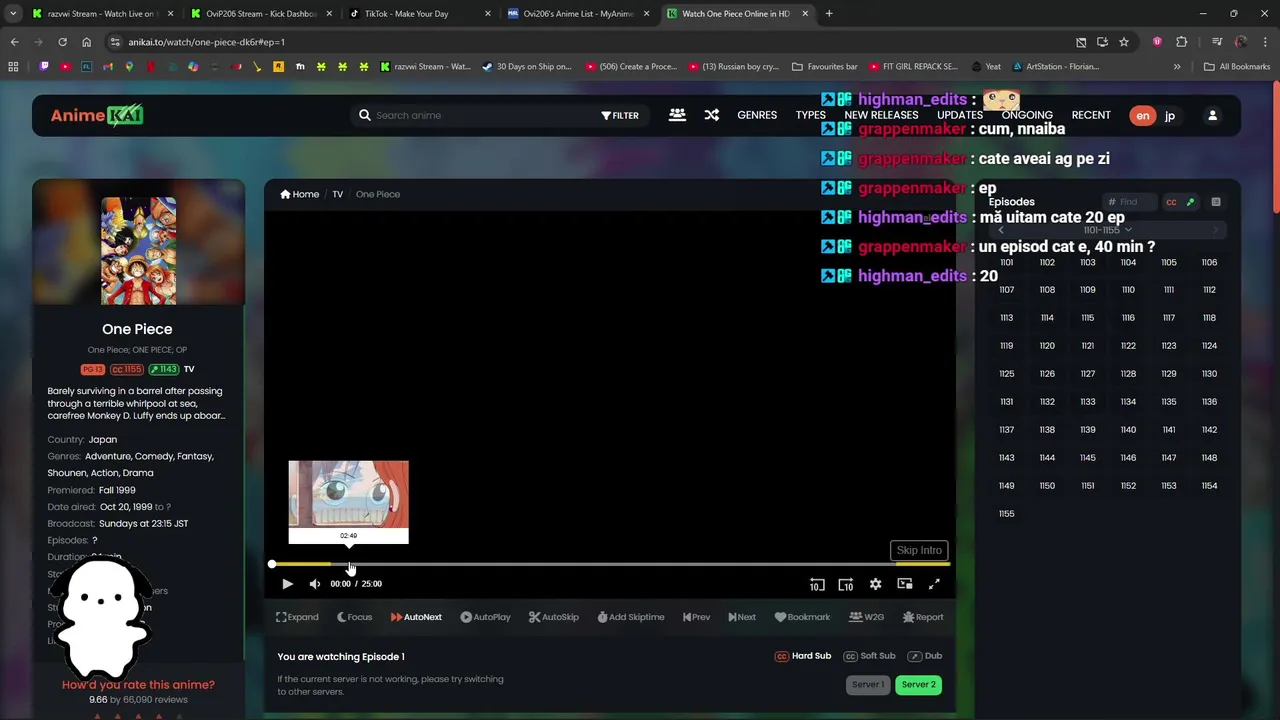Click the random shuffle icon in header

tap(712, 115)
